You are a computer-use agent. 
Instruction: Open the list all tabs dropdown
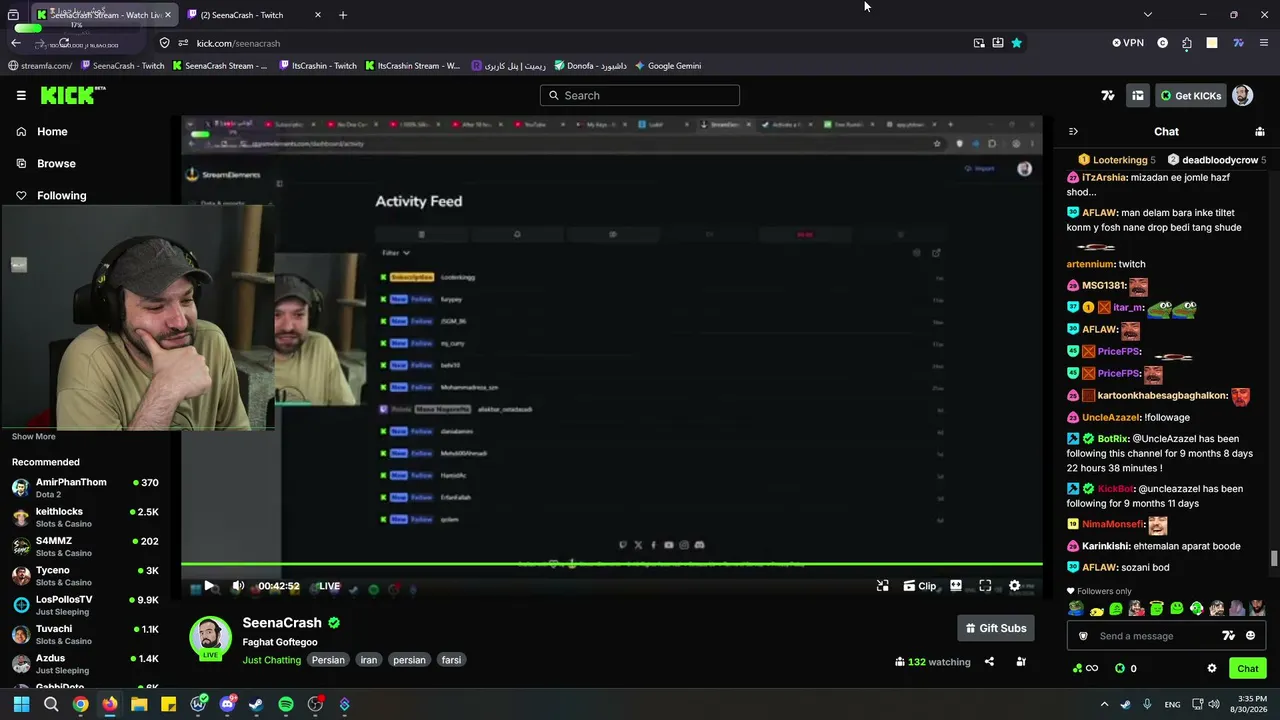(1147, 15)
